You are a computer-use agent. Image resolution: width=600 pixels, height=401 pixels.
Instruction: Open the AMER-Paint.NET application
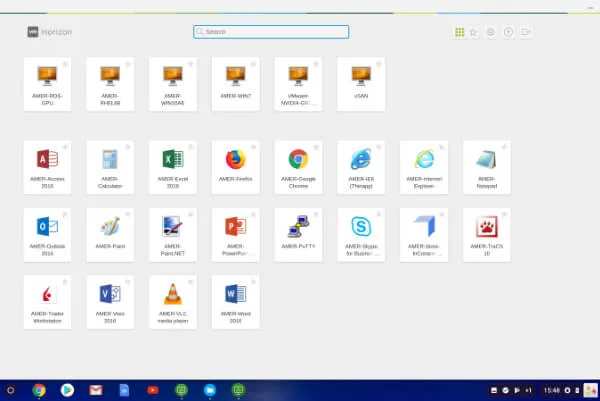(173, 235)
